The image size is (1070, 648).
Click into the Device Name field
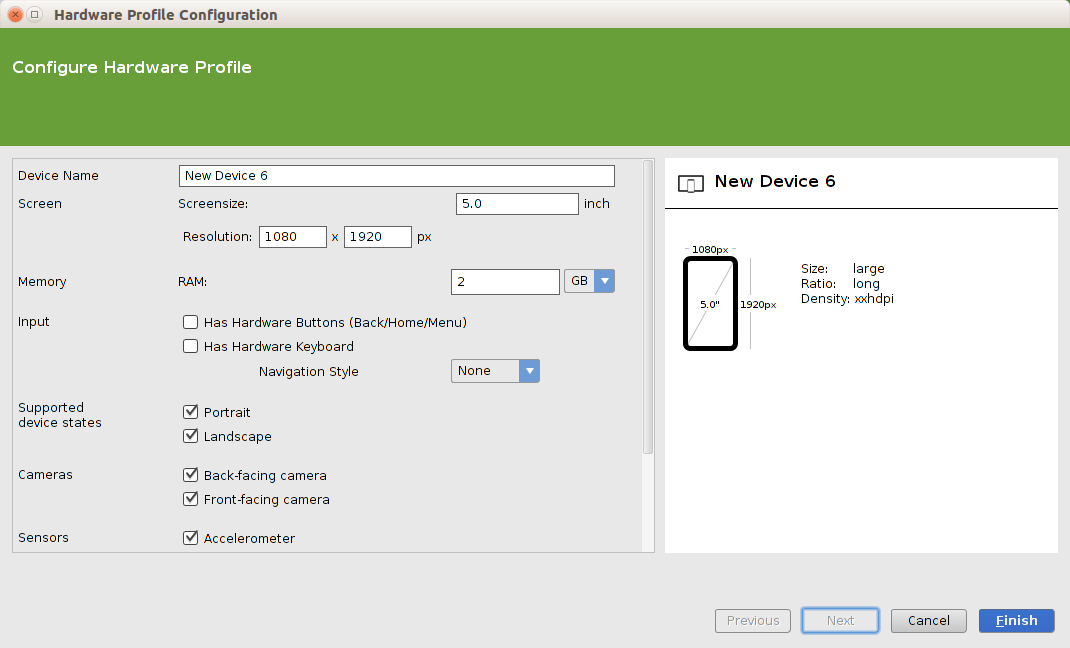click(x=396, y=176)
